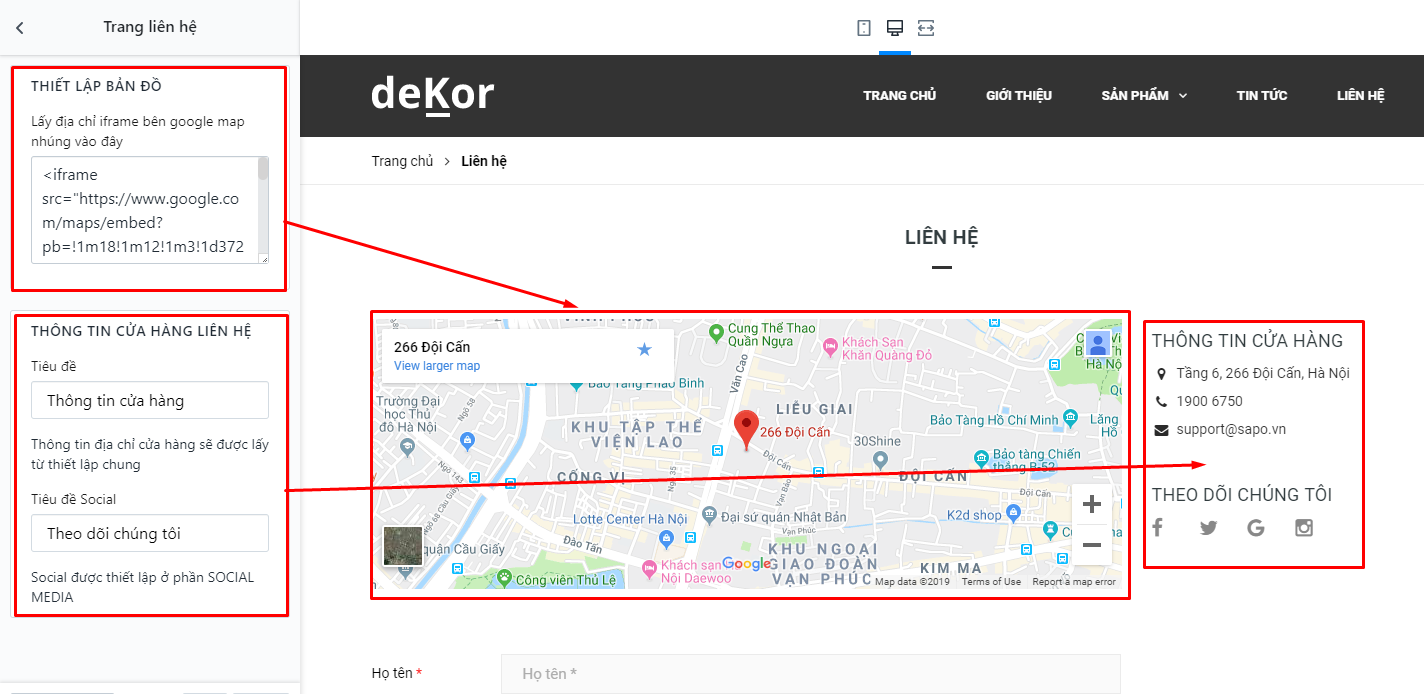1424x694 pixels.
Task: Switch to full-width preview icon
Action: [926, 28]
